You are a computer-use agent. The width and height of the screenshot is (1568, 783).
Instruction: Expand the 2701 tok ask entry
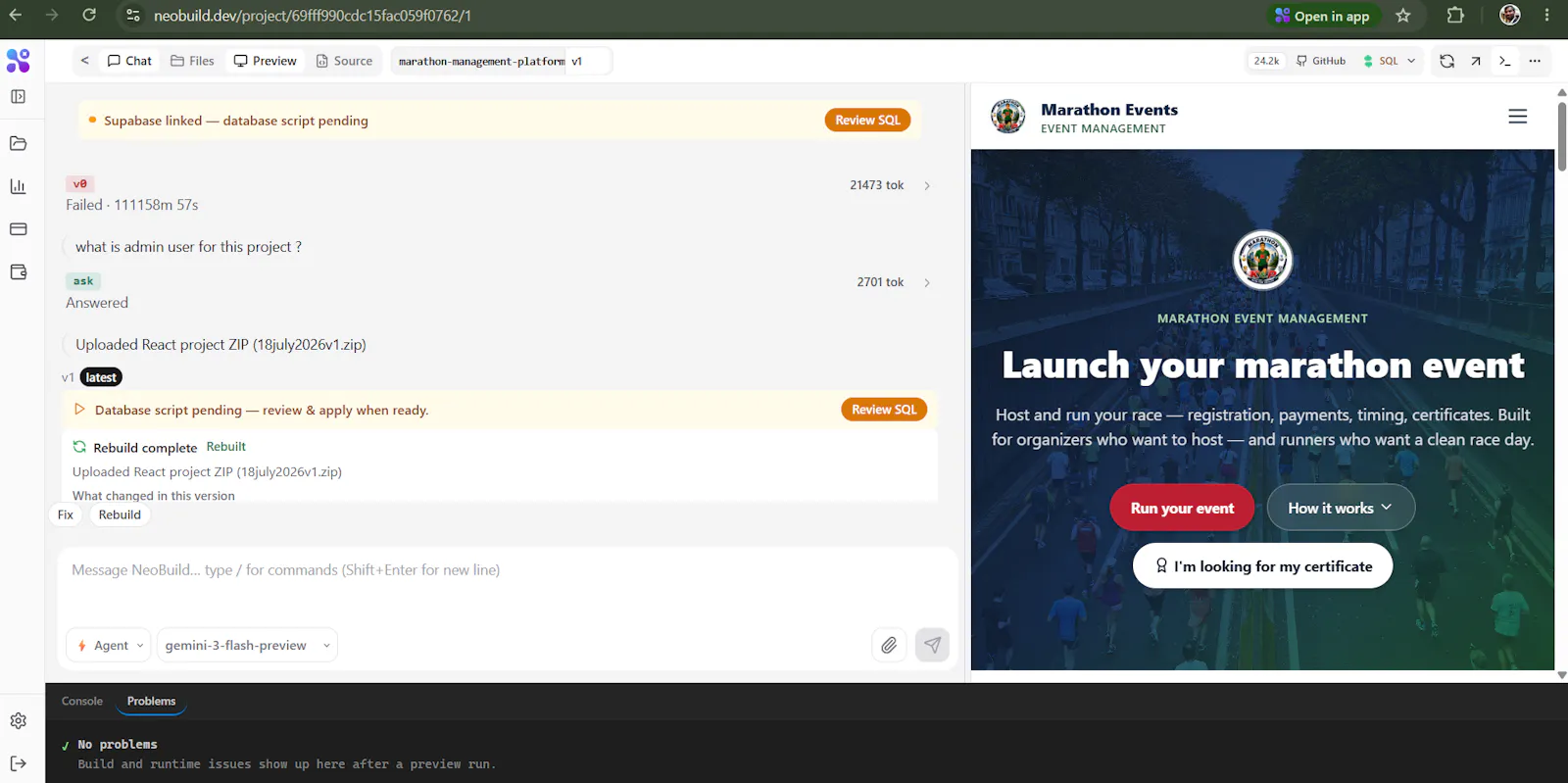(x=927, y=282)
